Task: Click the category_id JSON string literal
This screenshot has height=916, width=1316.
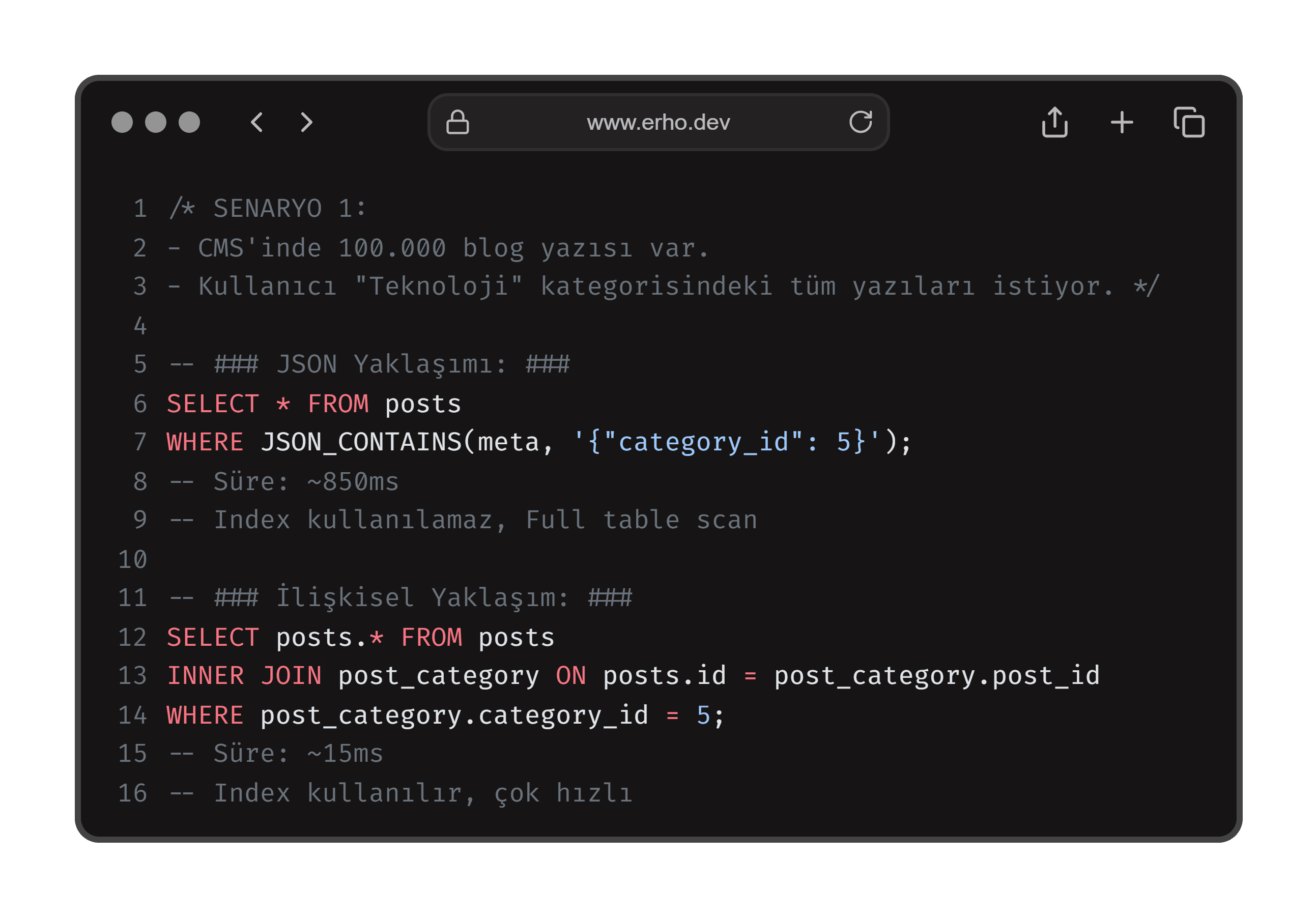Action: click(726, 442)
